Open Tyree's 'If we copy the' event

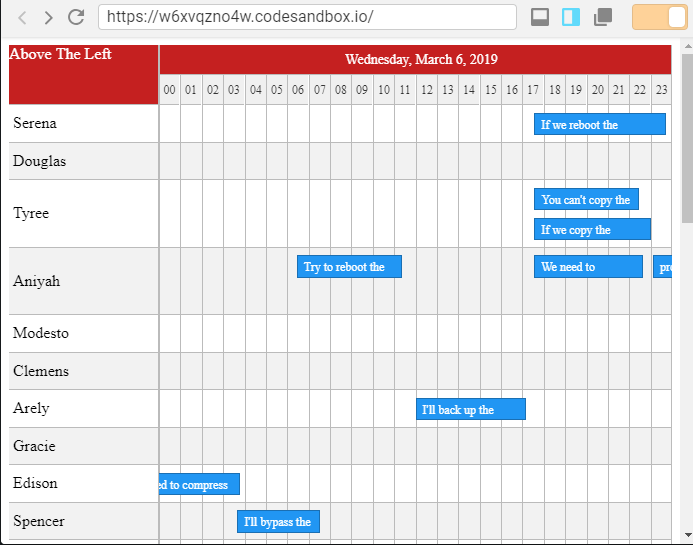pos(592,229)
